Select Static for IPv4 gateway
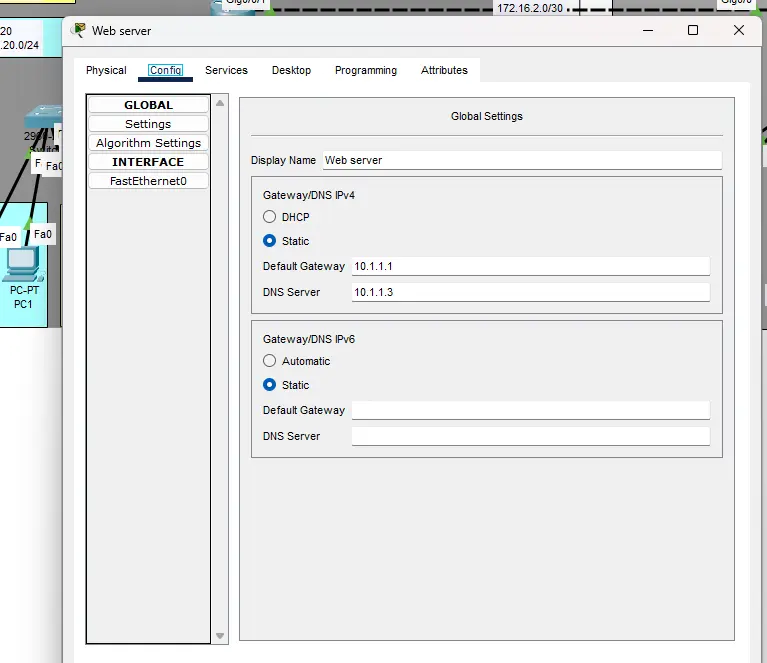 pos(270,241)
